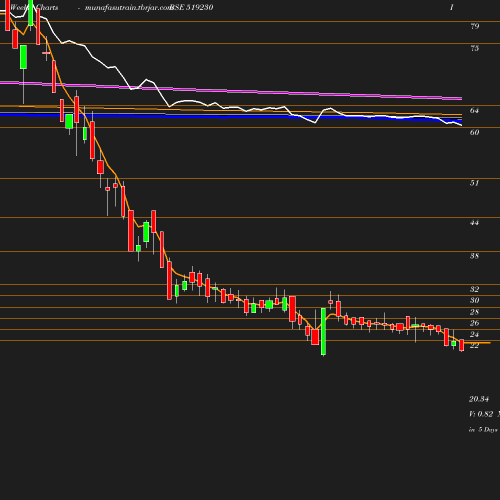Image resolution: width=500 pixels, height=500 pixels.
Task: Select the 79 price axis label
Action: click(x=475, y=26)
